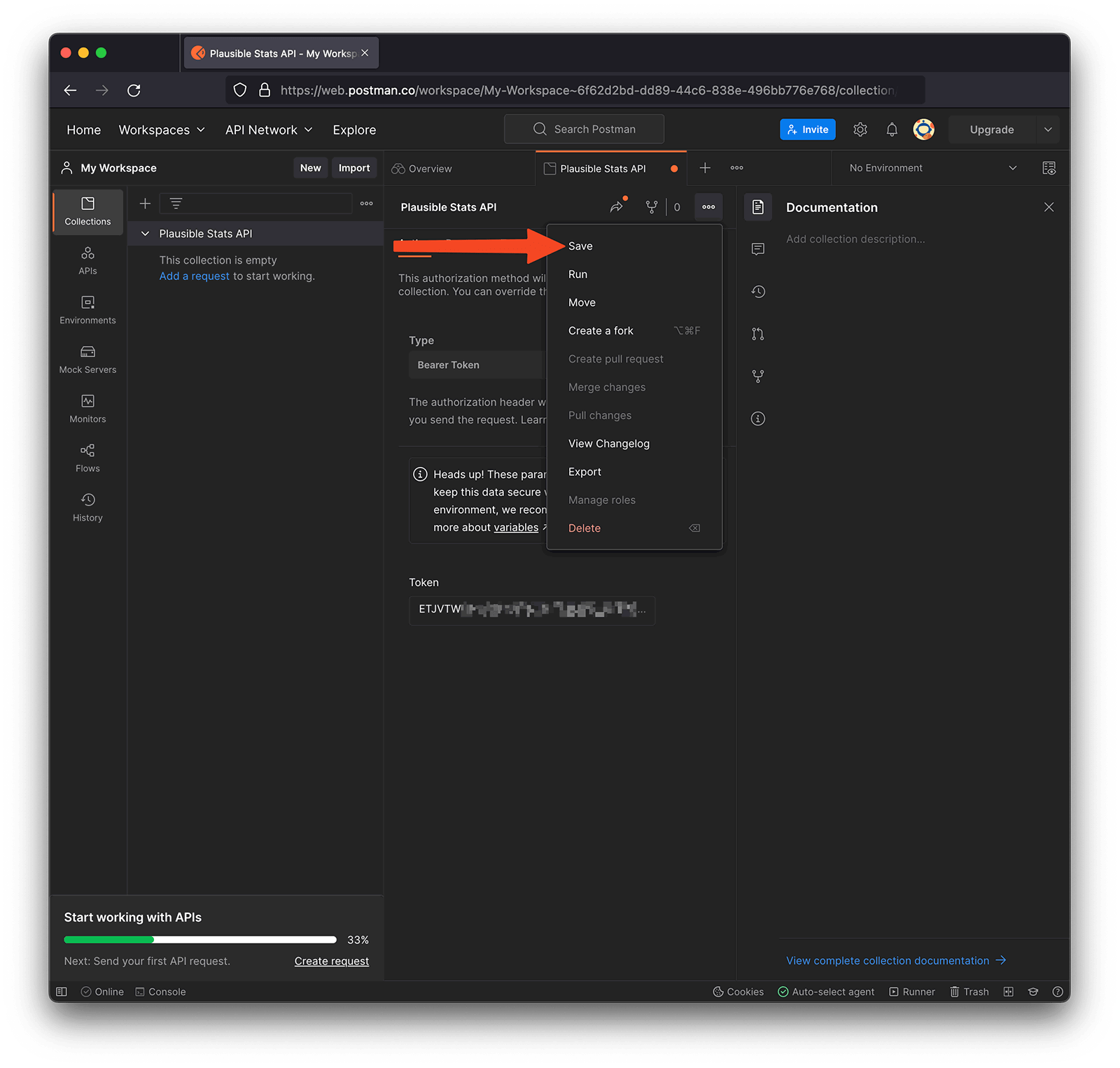The height and width of the screenshot is (1068, 1120).
Task: Open the Collections sidebar panel
Action: tap(87, 211)
